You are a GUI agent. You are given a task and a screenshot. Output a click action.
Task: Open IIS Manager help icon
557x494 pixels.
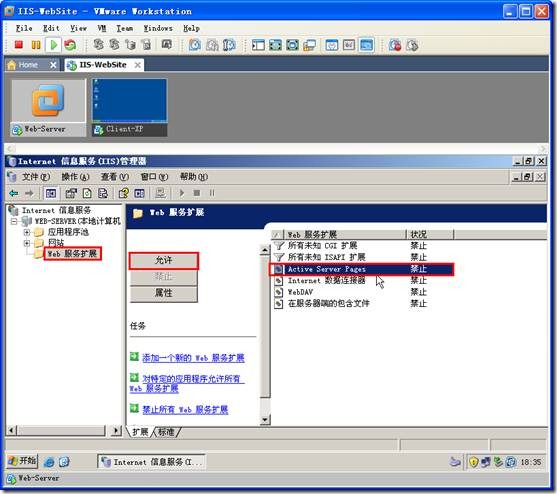coord(124,193)
